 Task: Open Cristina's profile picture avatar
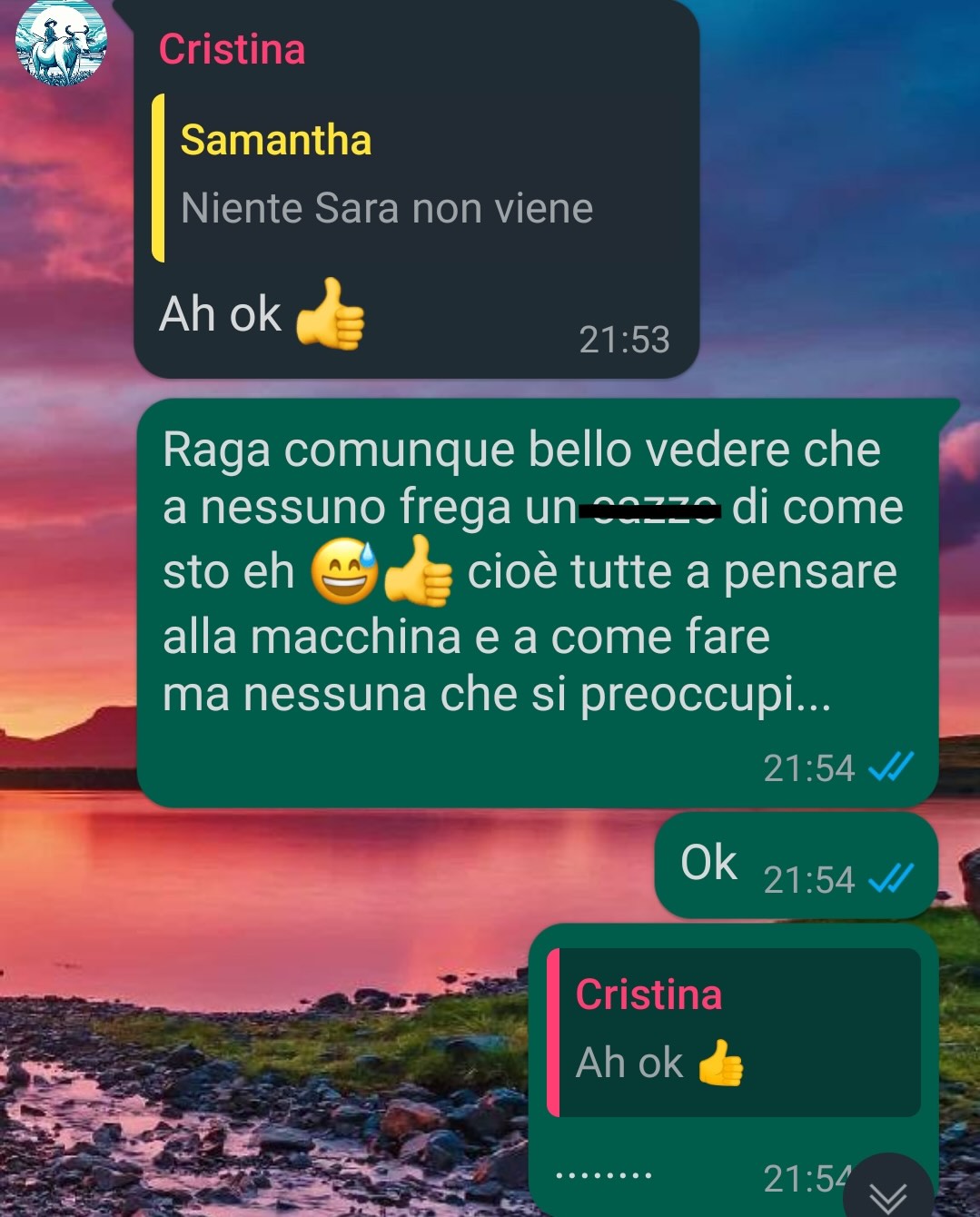tap(61, 42)
